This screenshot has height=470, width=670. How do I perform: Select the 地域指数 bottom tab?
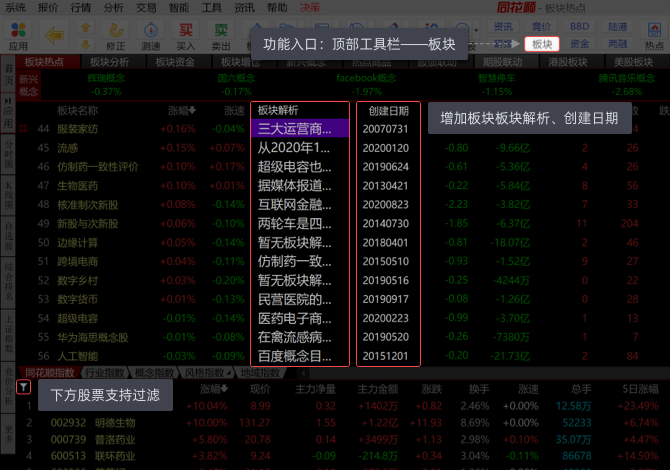coord(260,373)
